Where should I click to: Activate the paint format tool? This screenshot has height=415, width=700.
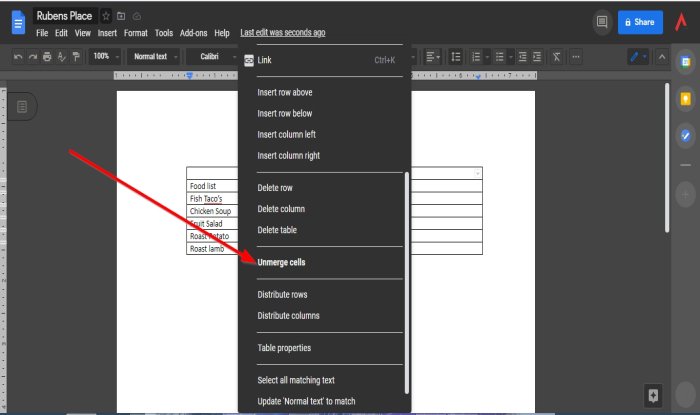[x=76, y=57]
